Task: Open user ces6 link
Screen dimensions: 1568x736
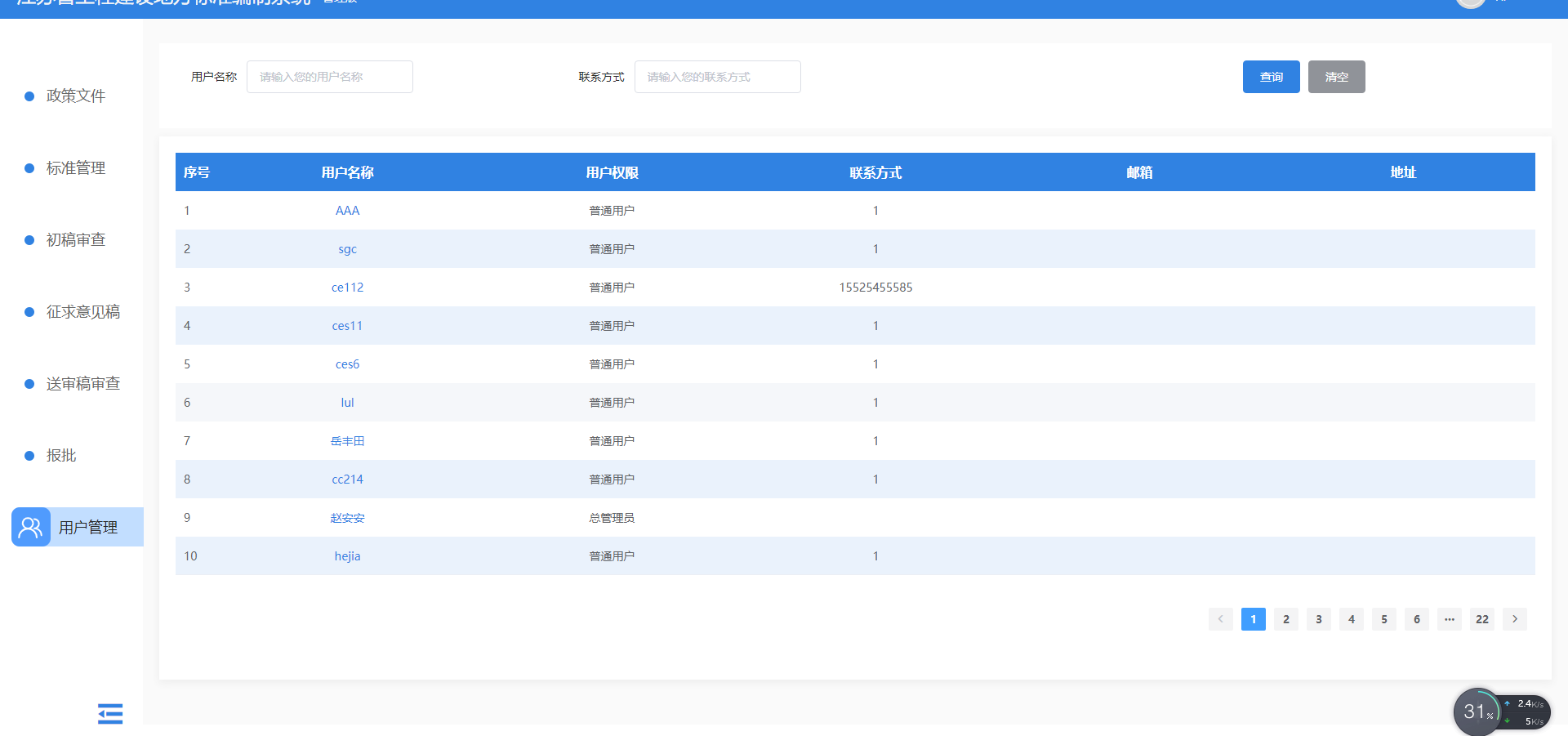Action: [347, 364]
